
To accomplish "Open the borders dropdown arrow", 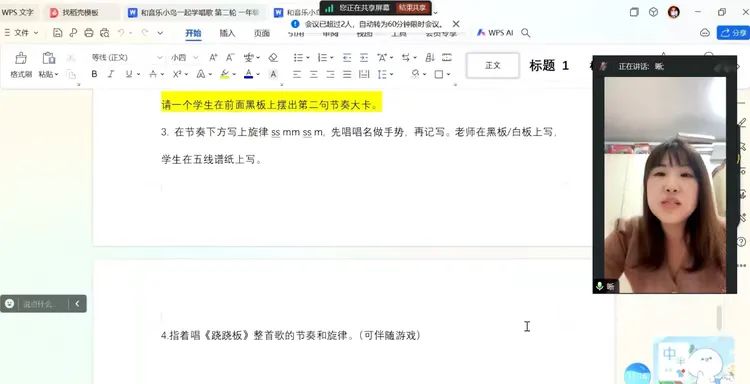I will pos(449,74).
